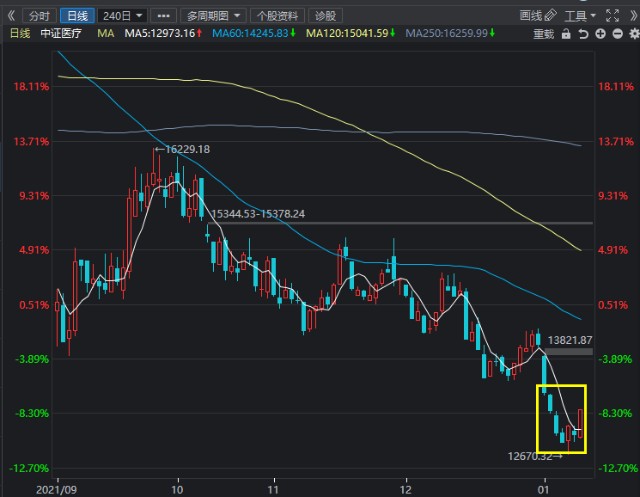Switch to the 分时 tab
640x497 pixels.
tap(38, 16)
